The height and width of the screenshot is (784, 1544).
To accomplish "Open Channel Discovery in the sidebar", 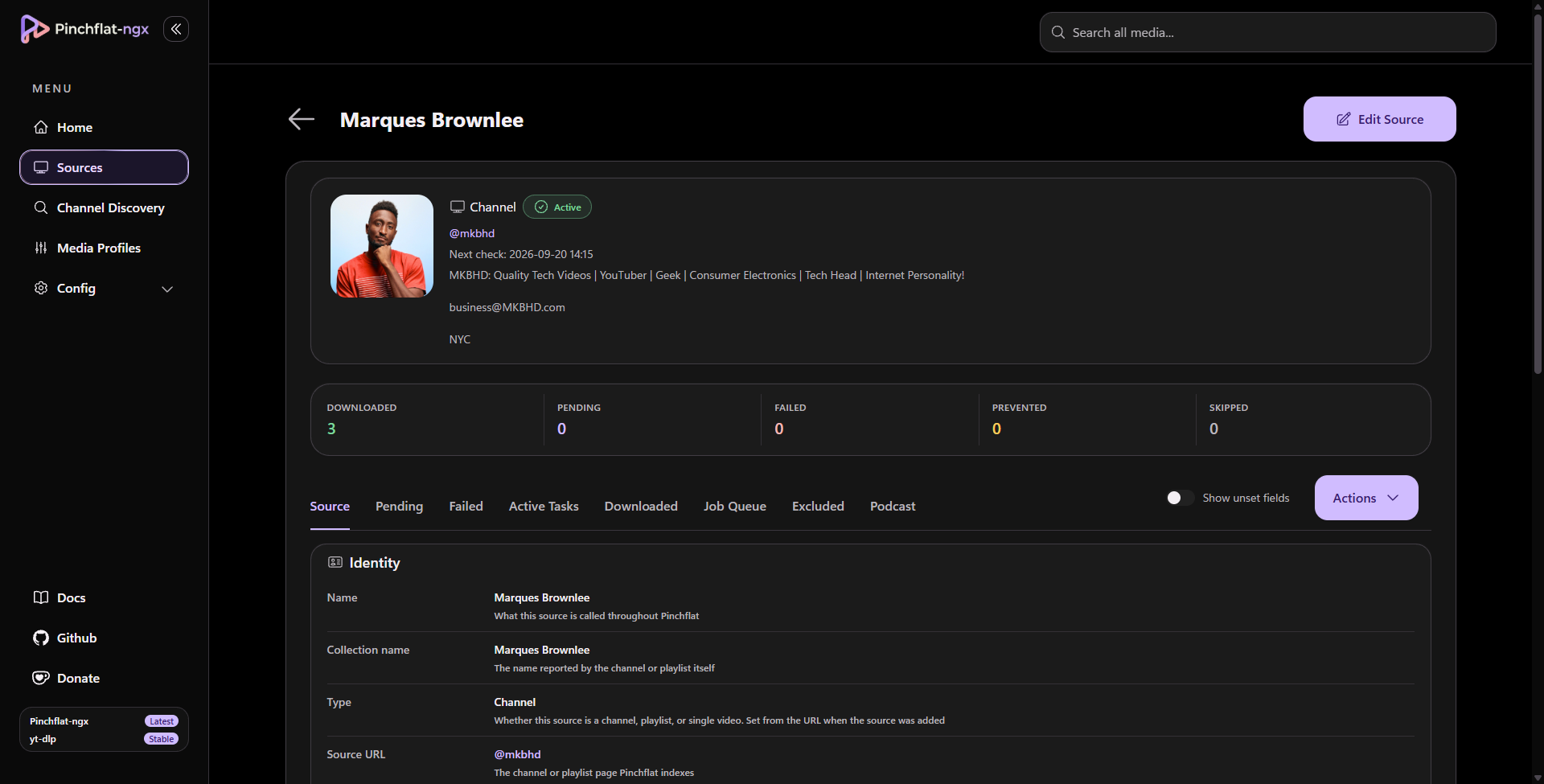I will [105, 207].
